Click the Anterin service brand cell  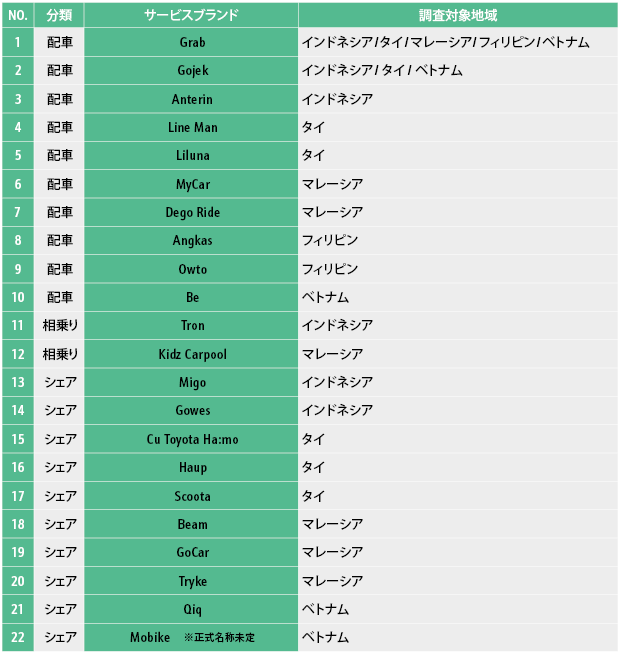pos(192,99)
